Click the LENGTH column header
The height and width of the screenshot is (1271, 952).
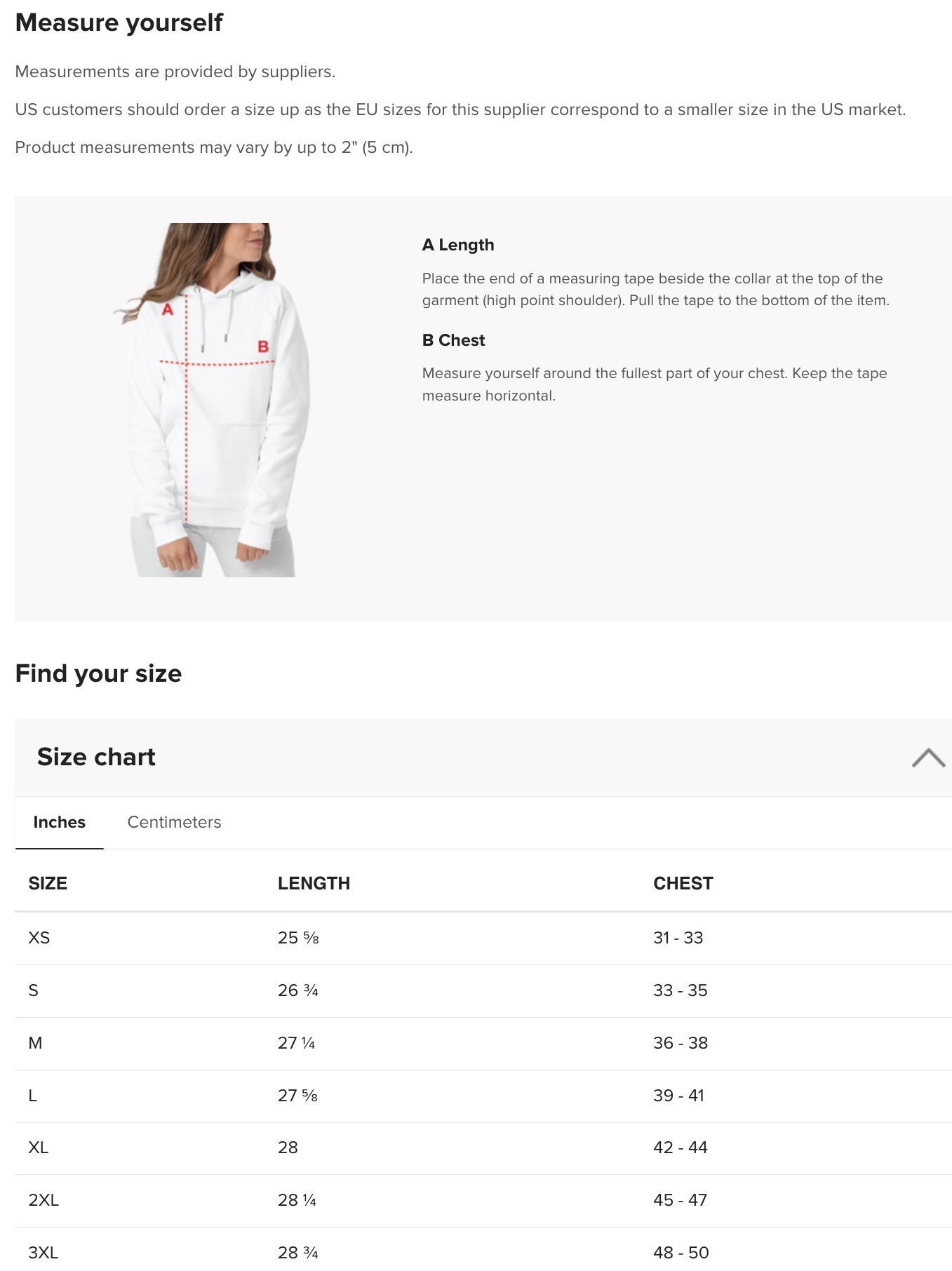[x=314, y=883]
